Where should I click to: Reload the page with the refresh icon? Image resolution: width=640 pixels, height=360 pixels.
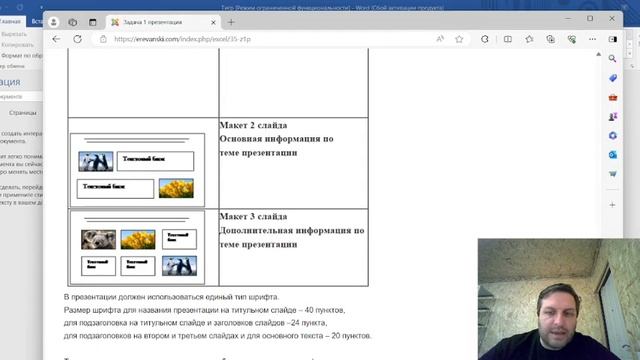pyautogui.click(x=78, y=39)
